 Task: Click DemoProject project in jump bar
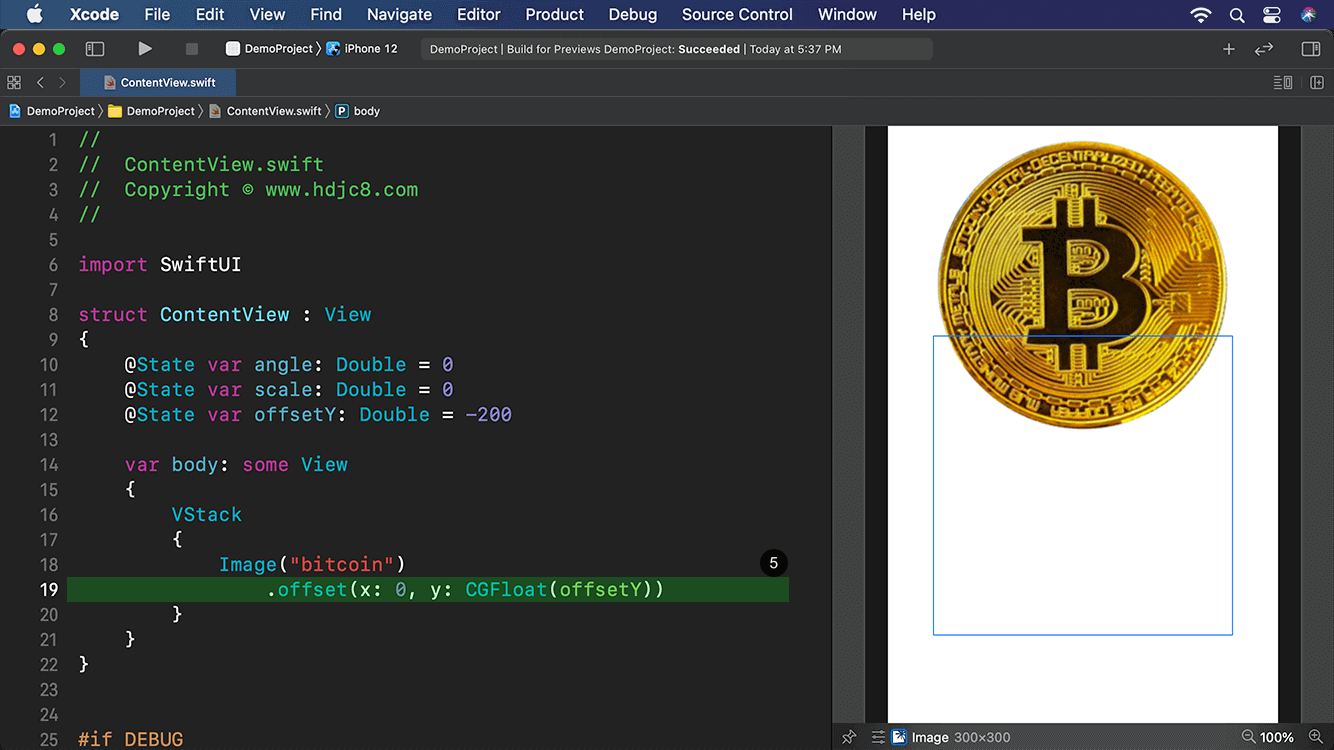click(x=52, y=111)
